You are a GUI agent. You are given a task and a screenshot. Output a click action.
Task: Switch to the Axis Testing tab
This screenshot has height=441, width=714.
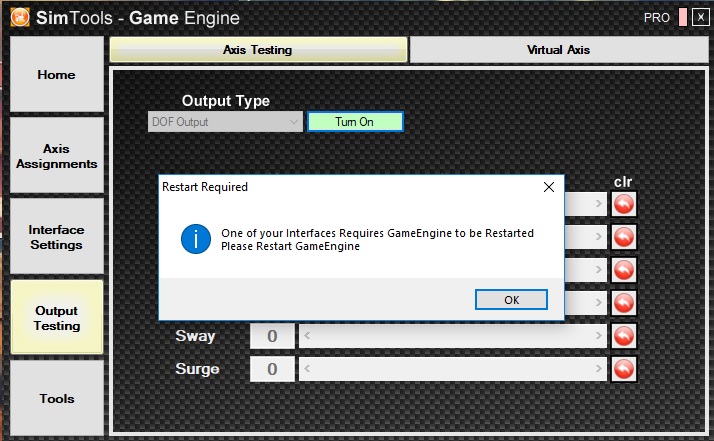[x=258, y=50]
